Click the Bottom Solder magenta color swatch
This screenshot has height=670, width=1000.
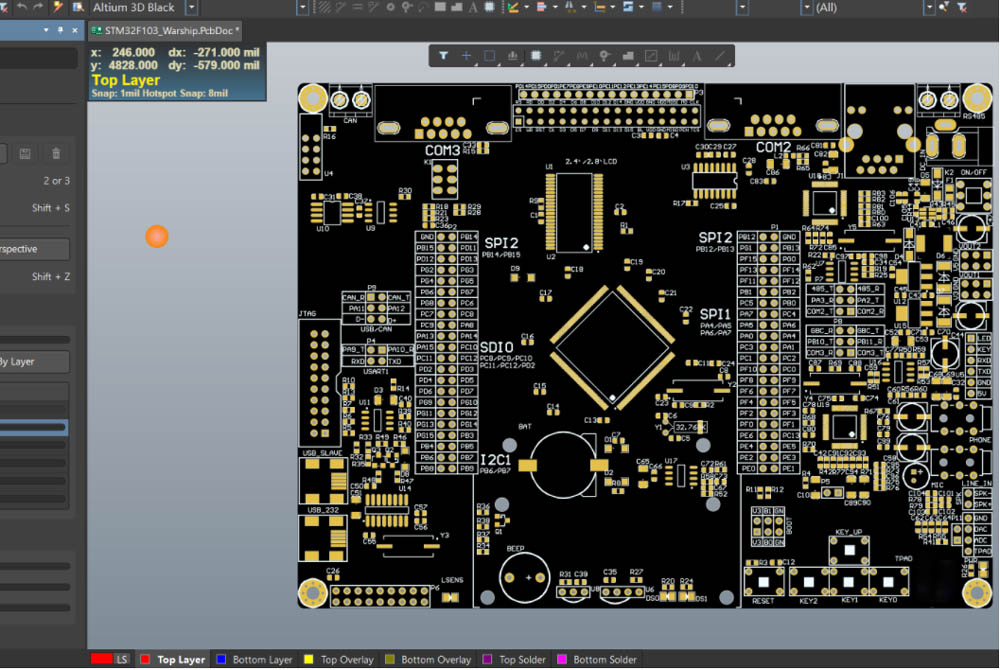click(x=562, y=660)
